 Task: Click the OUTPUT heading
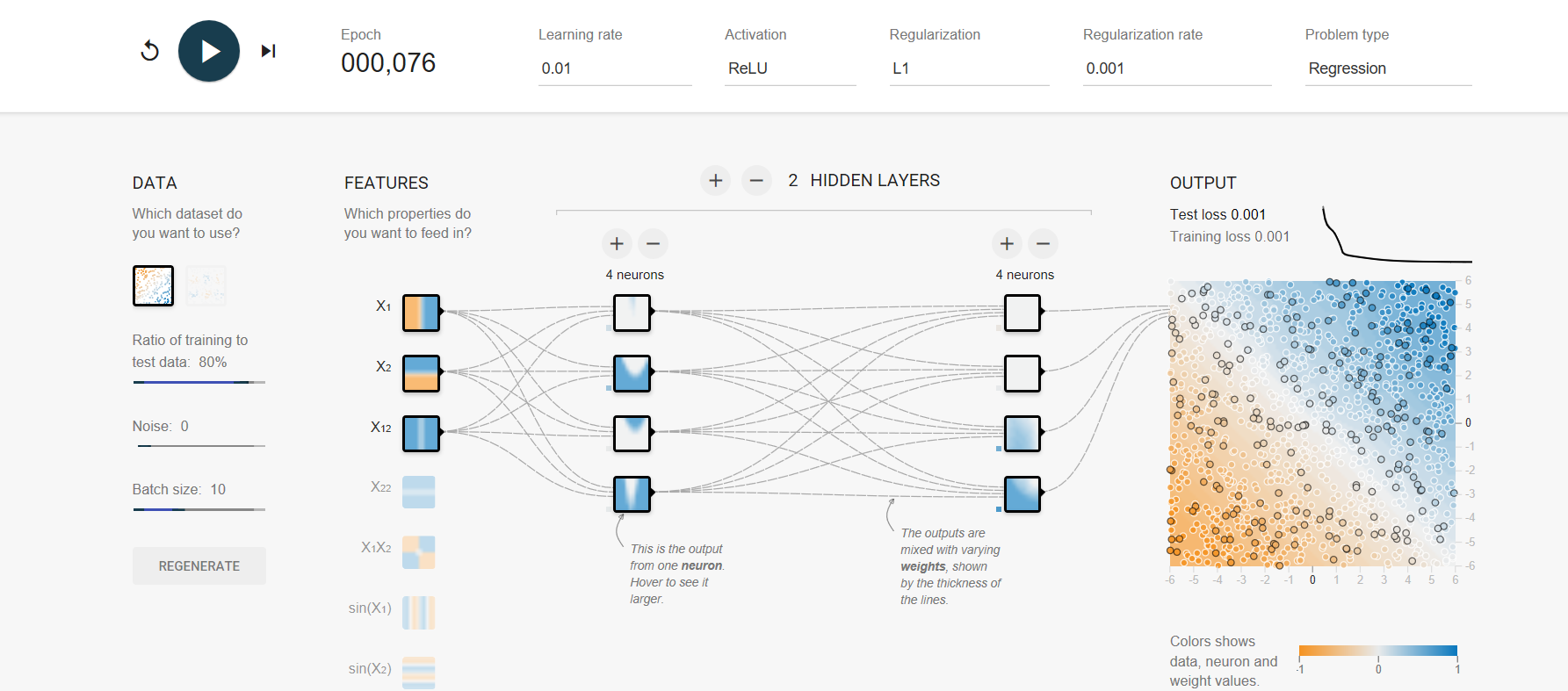(1203, 183)
